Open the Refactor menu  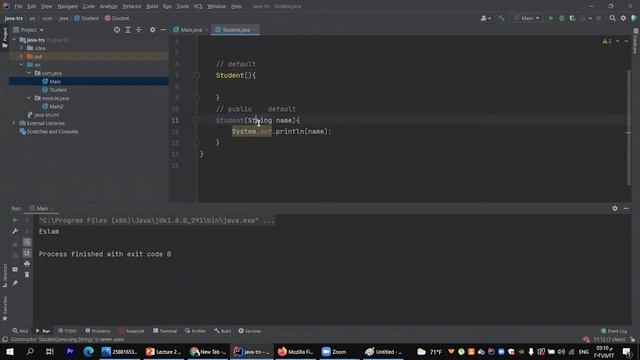tap(132, 6)
